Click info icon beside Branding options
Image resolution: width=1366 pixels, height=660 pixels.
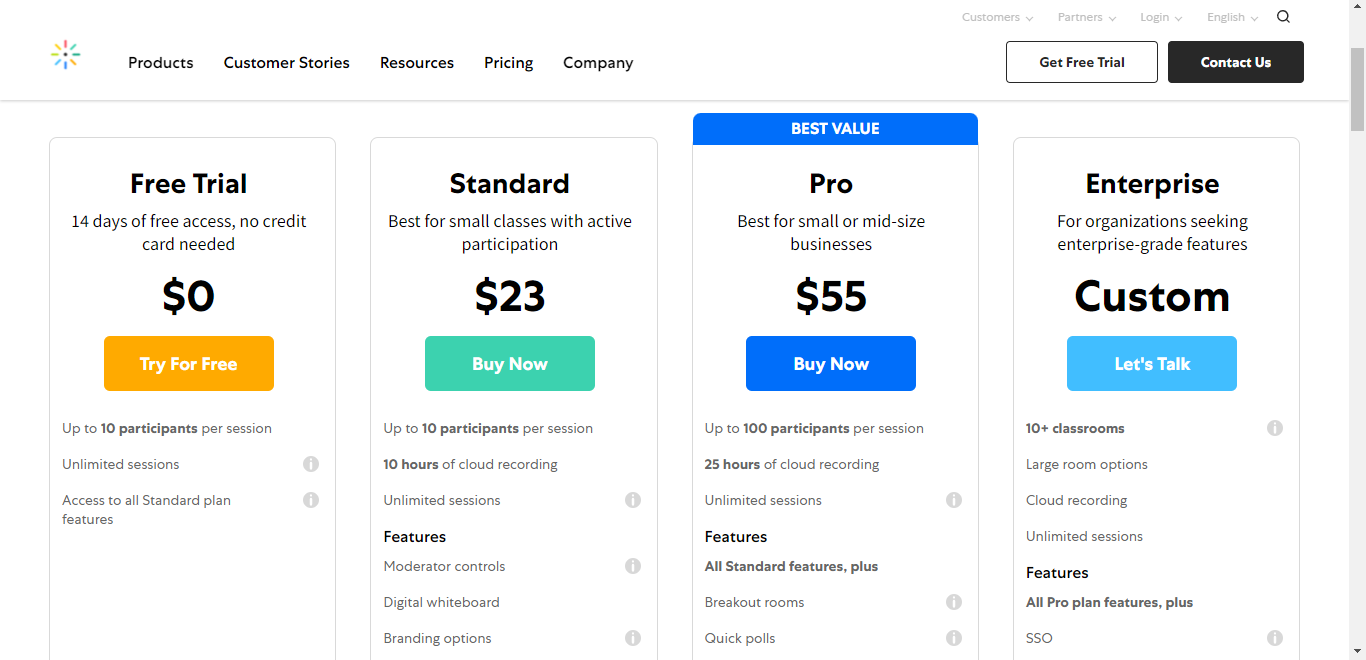point(633,638)
